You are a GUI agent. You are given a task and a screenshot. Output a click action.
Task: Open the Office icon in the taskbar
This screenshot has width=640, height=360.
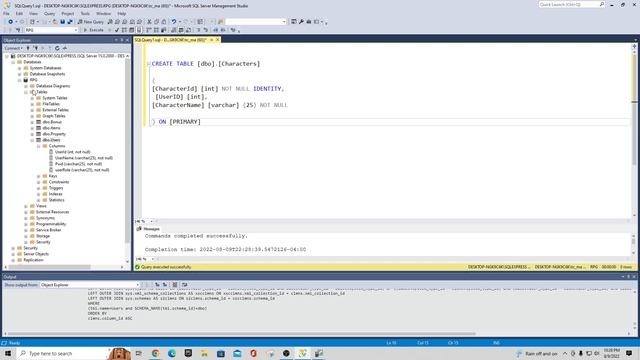pos(253,353)
